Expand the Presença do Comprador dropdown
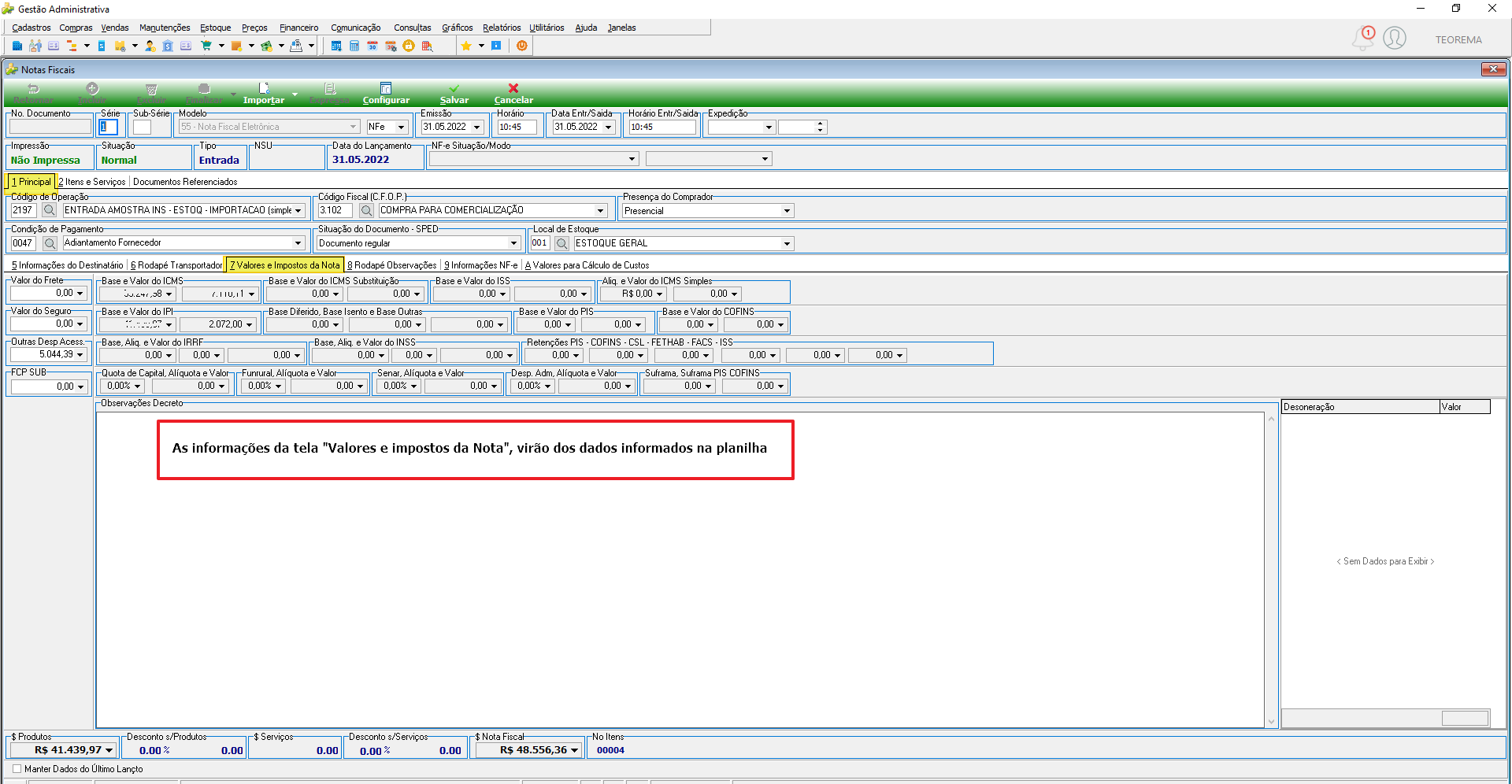This screenshot has width=1512, height=784. (787, 211)
